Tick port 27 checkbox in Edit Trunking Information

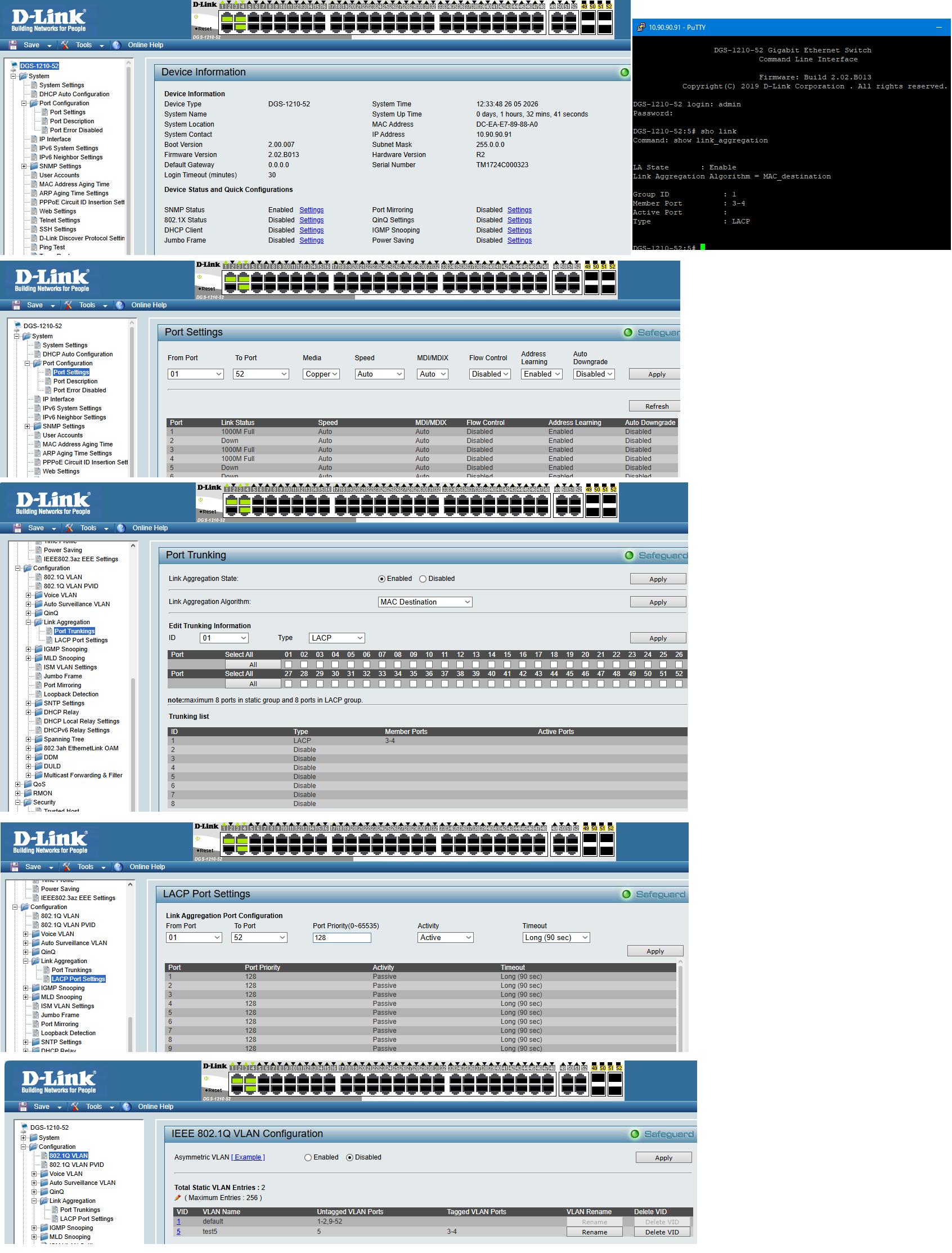pos(289,684)
